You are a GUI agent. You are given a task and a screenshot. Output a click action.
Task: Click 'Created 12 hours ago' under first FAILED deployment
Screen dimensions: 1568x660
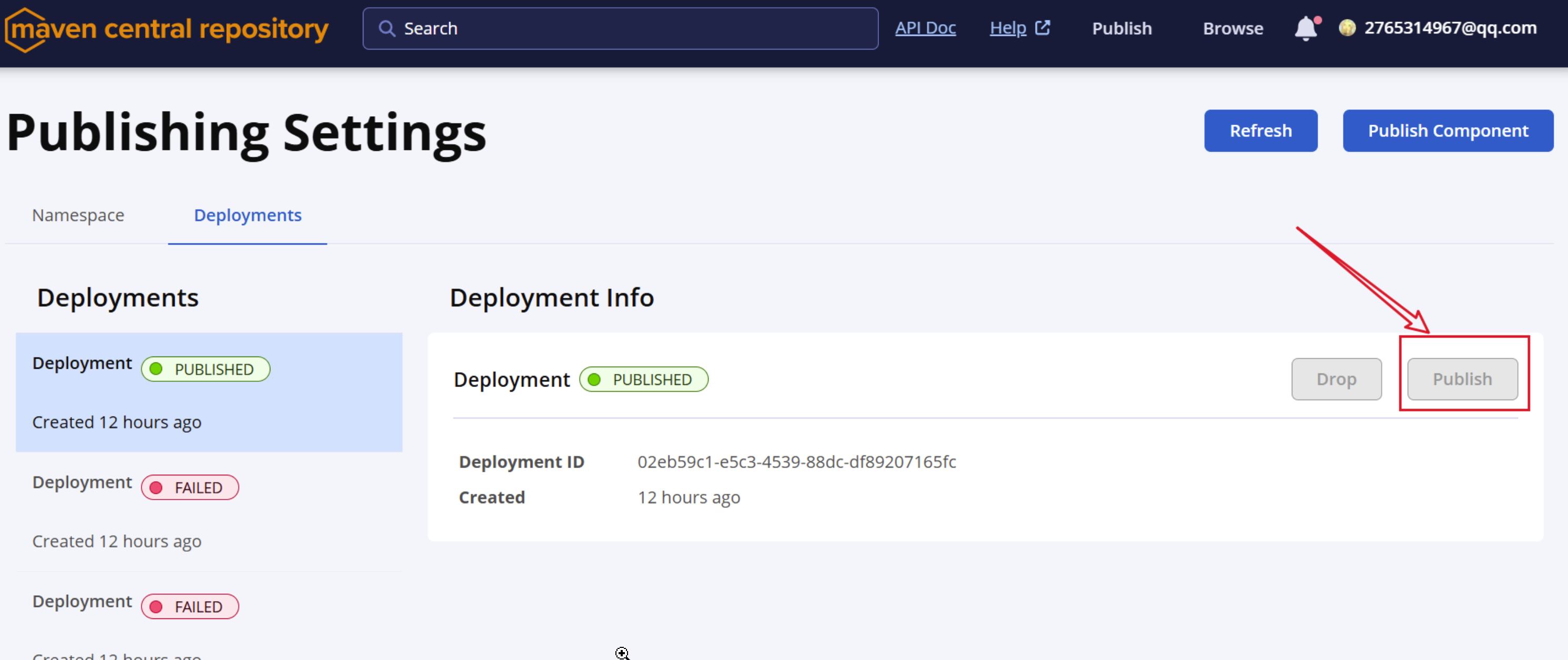[x=117, y=542]
